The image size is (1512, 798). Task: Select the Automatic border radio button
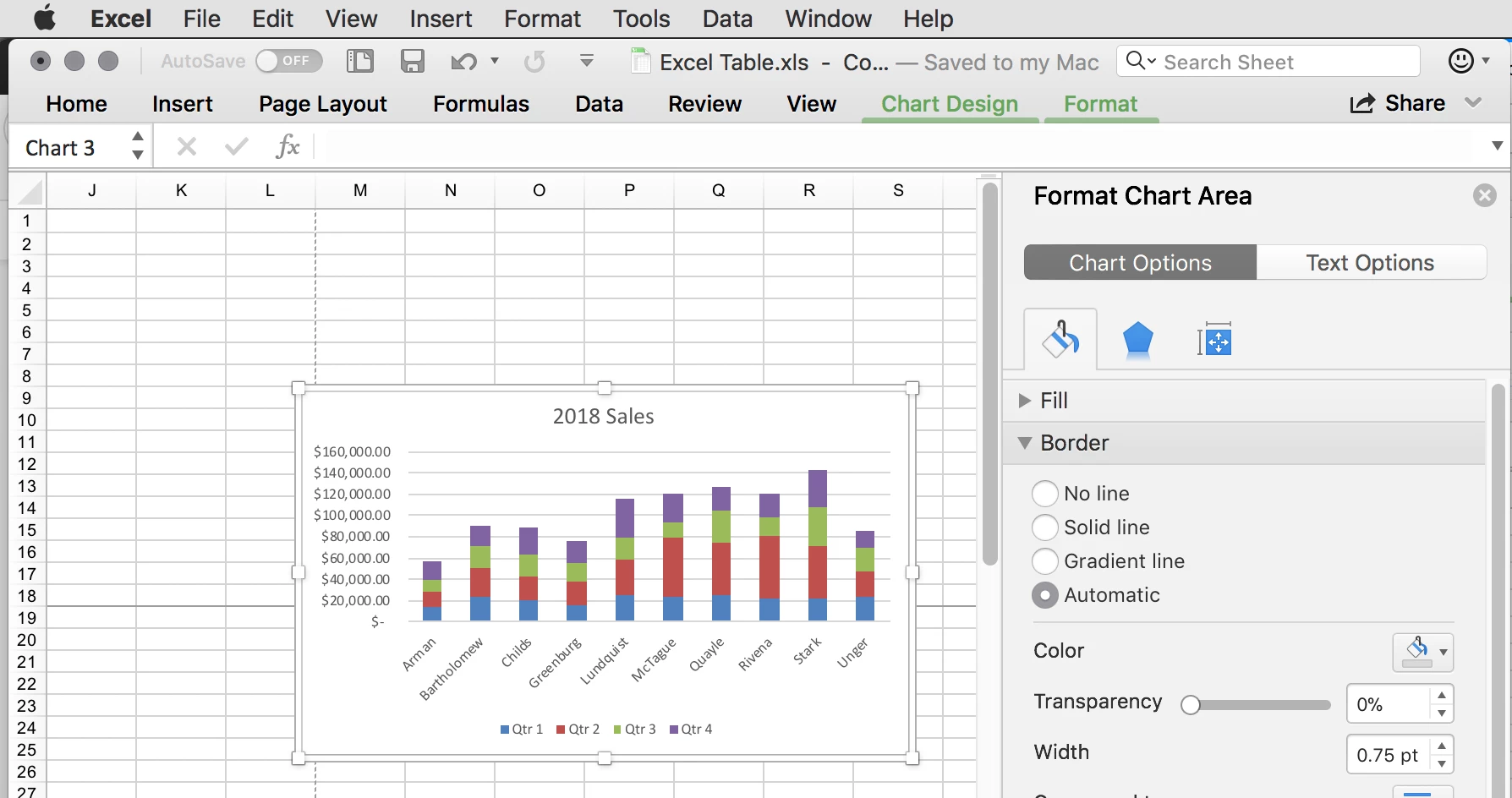1045,595
